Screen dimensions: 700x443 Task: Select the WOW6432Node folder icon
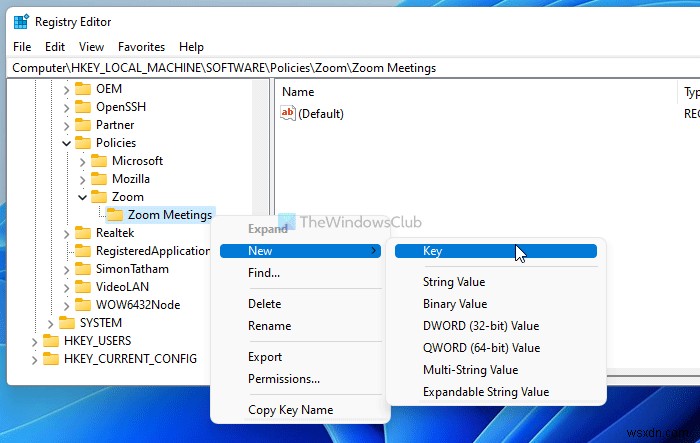[83, 305]
